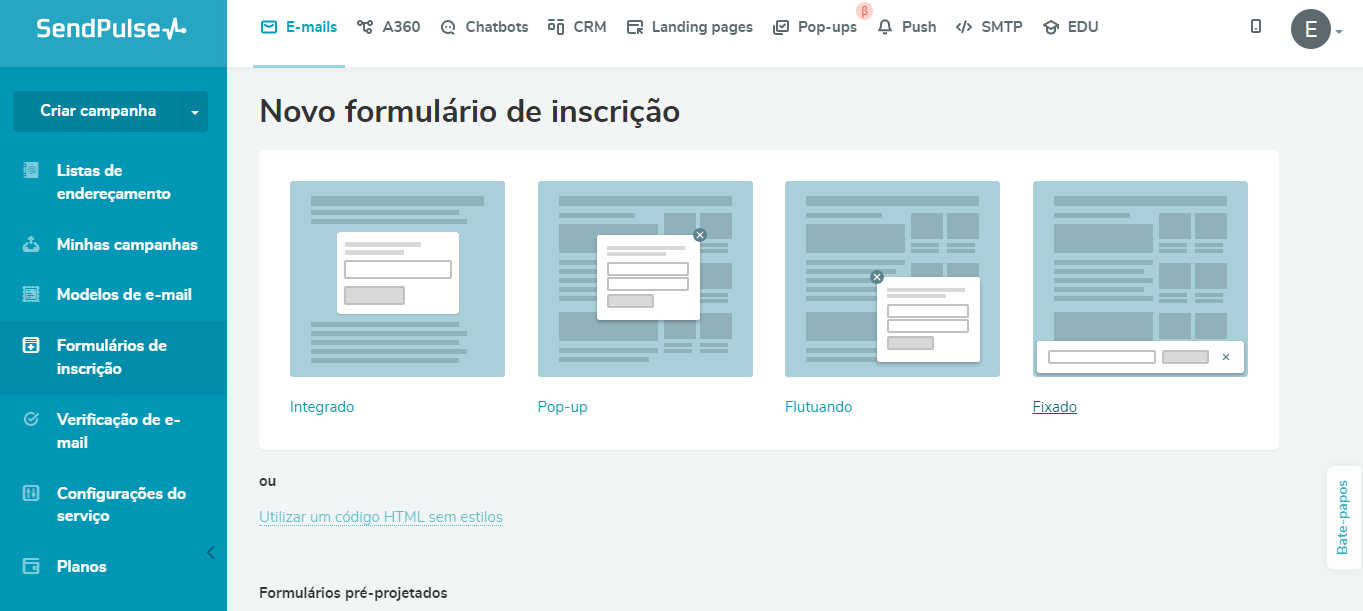Click the mobile device icon in header
Screen dimensions: 1363x611
tap(1256, 27)
